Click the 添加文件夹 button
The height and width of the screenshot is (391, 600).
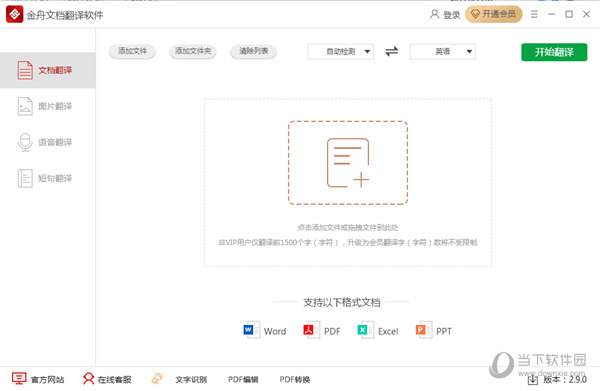(x=193, y=51)
